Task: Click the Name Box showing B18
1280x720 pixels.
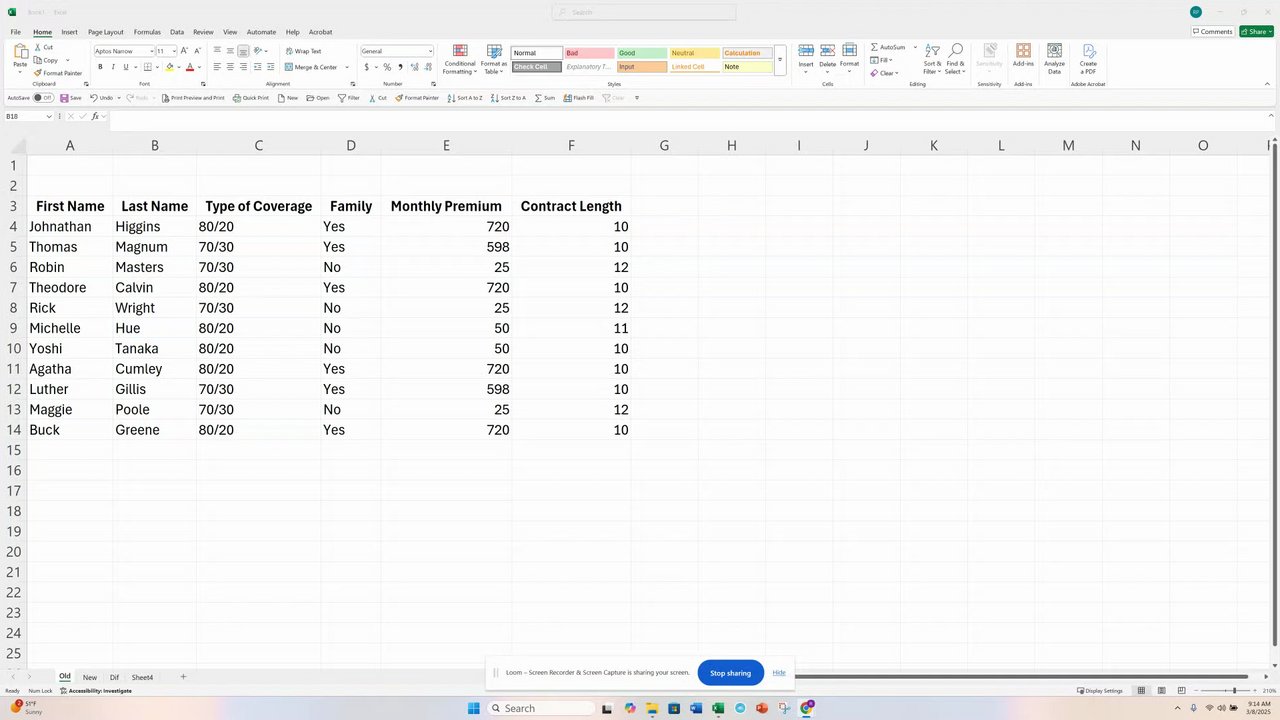Action: pos(27,116)
